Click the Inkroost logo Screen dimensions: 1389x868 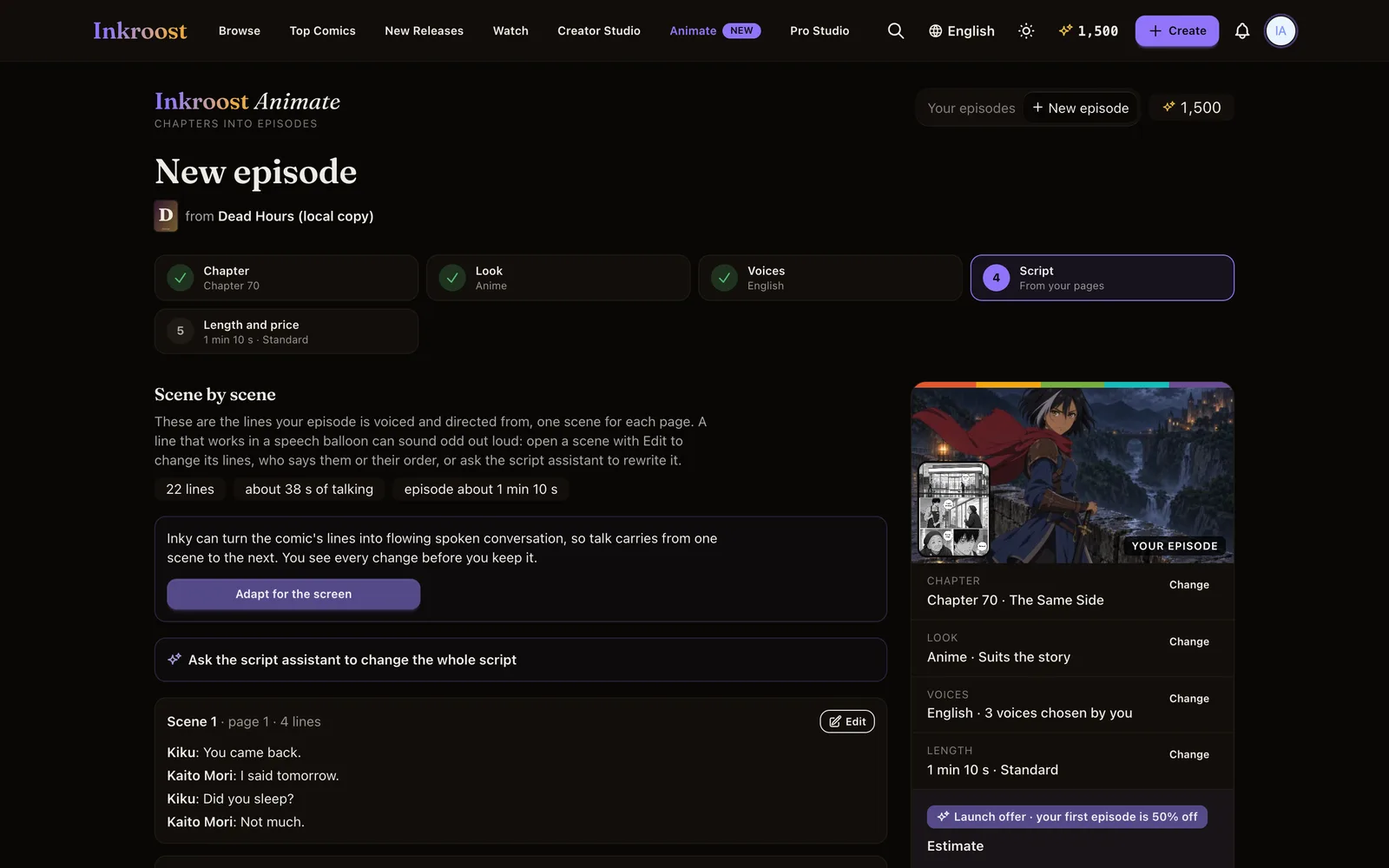140,30
